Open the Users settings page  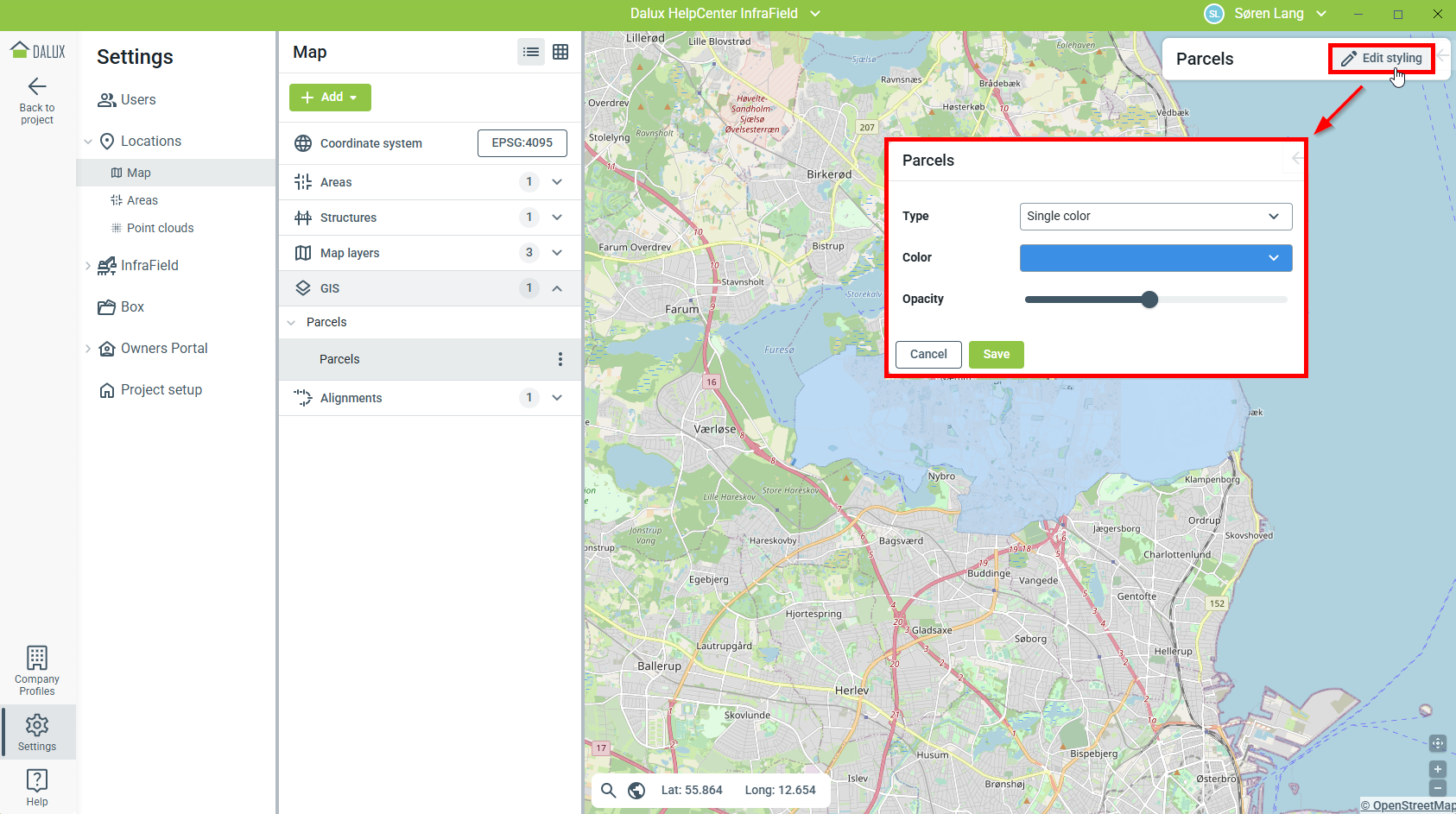tap(138, 100)
